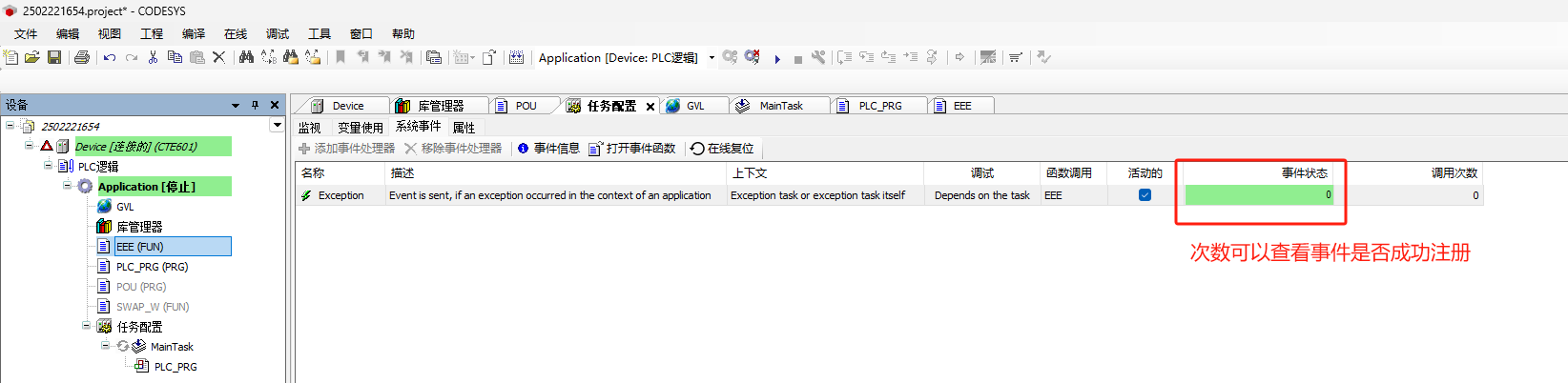This screenshot has width=1568, height=383.
Task: Open the 工程 menu
Action: click(152, 33)
